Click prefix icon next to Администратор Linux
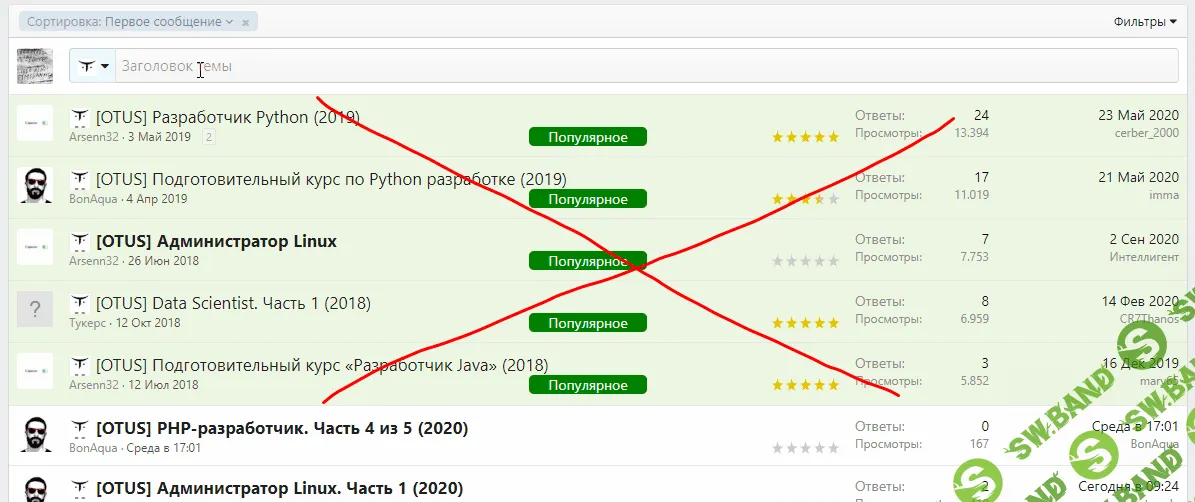Image resolution: width=1195 pixels, height=502 pixels. coord(80,241)
